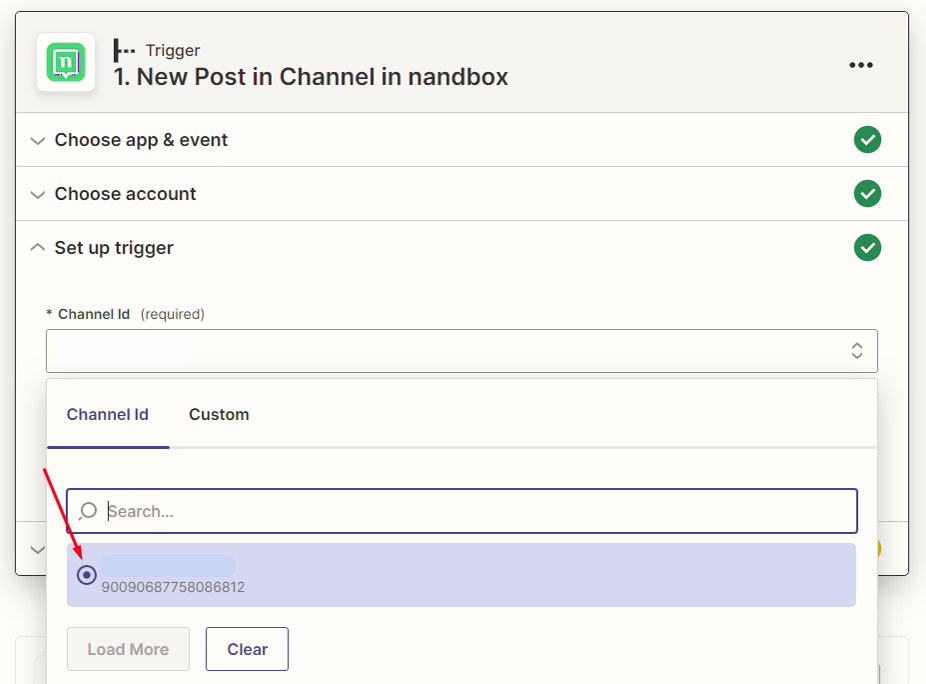
Task: Expand the Choose account section
Action: tap(125, 194)
